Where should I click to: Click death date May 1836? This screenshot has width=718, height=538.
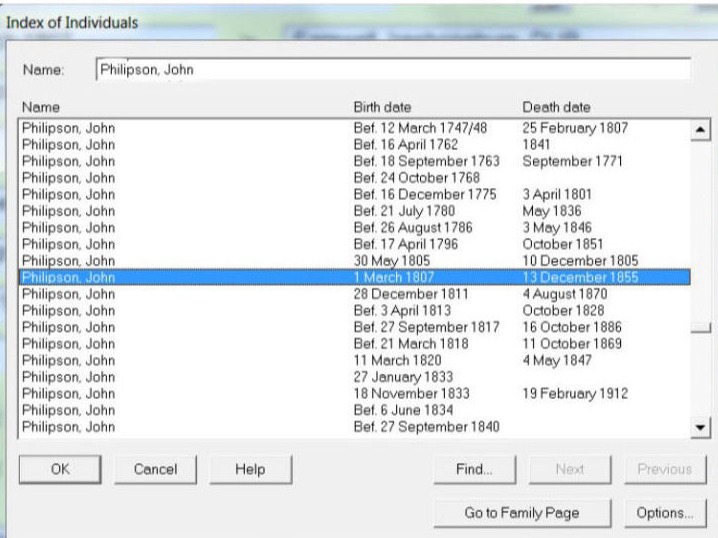point(552,211)
